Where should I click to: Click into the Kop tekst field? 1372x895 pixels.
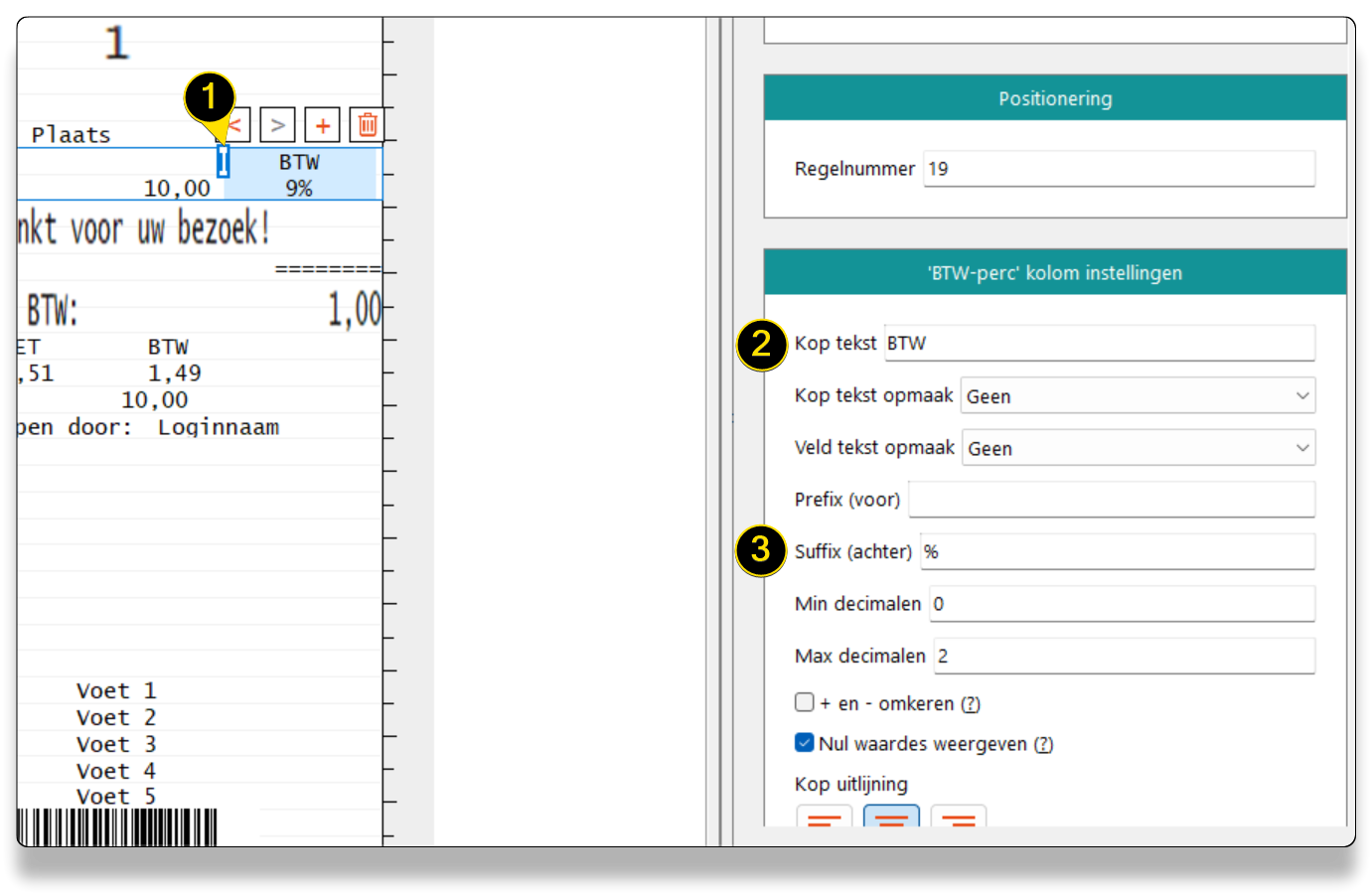[1099, 344]
